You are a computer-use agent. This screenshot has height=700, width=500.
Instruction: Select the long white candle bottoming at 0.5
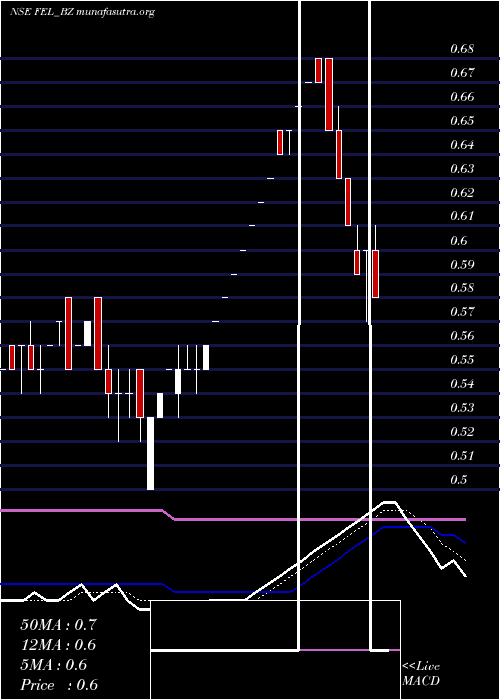tap(150, 453)
